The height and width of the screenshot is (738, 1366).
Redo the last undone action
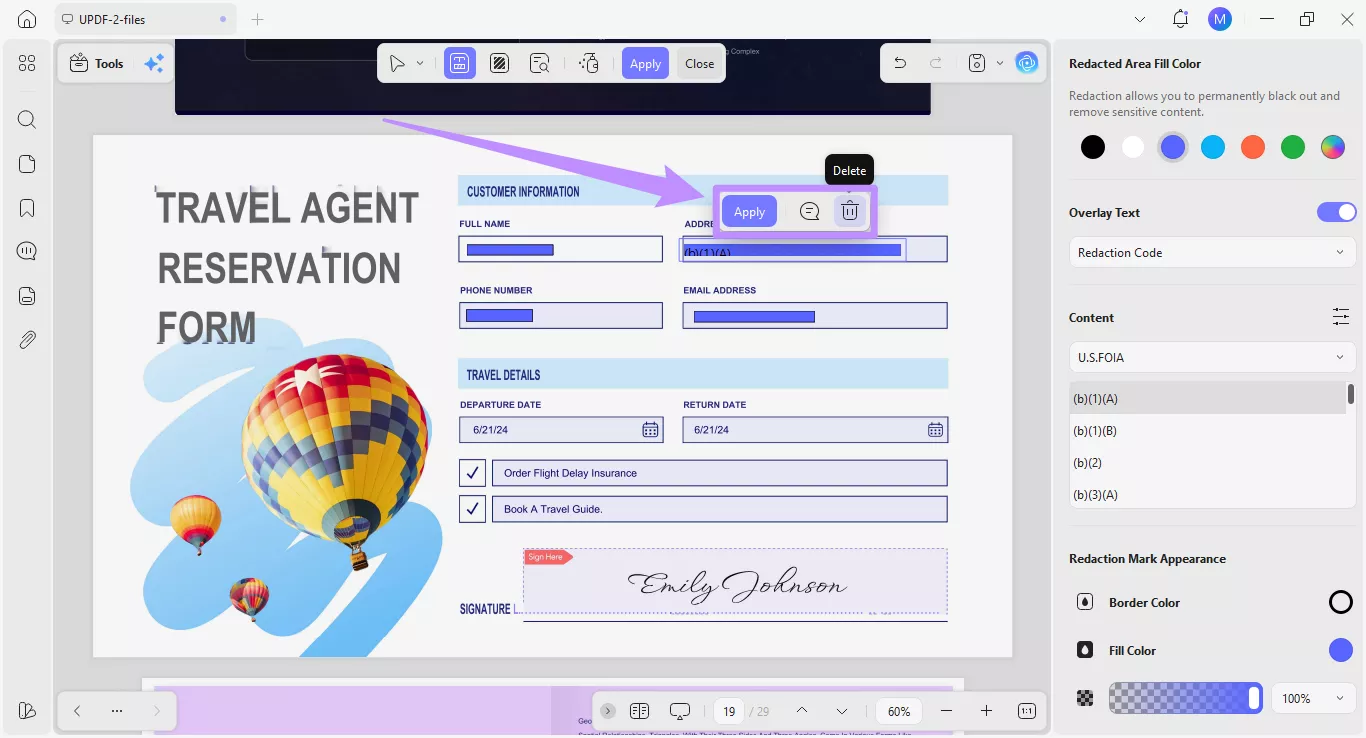tap(936, 63)
